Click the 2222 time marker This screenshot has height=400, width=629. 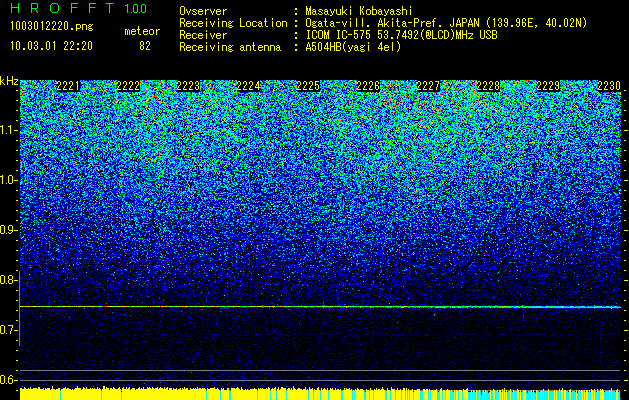128,86
